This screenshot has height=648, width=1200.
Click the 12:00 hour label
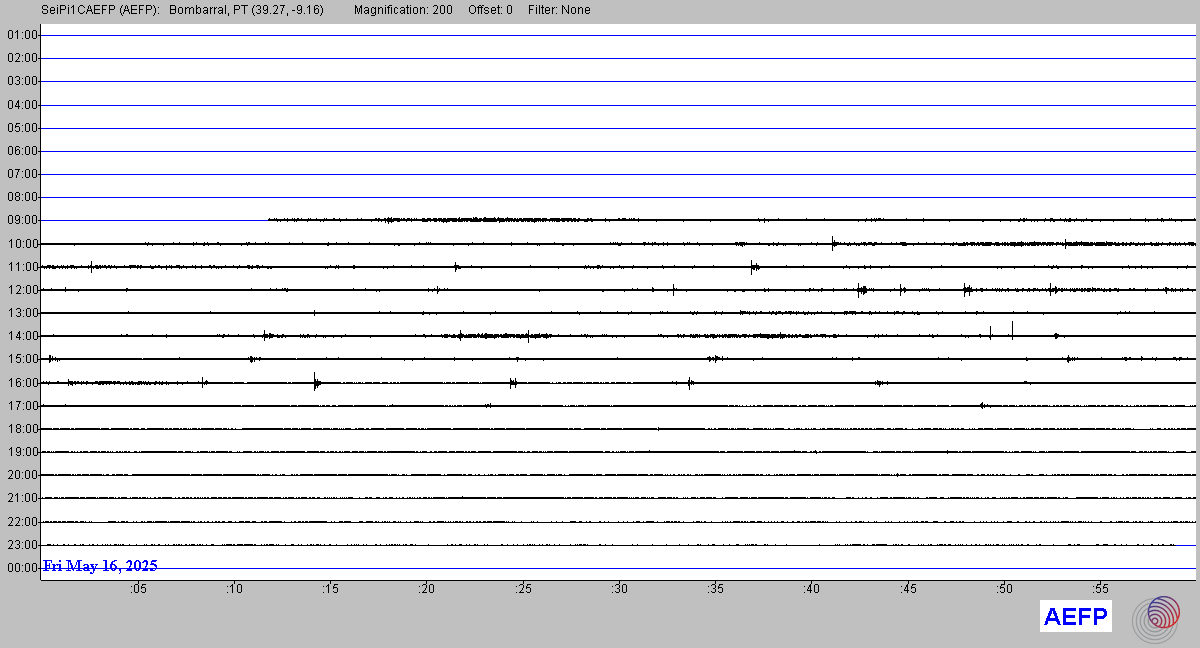point(22,290)
